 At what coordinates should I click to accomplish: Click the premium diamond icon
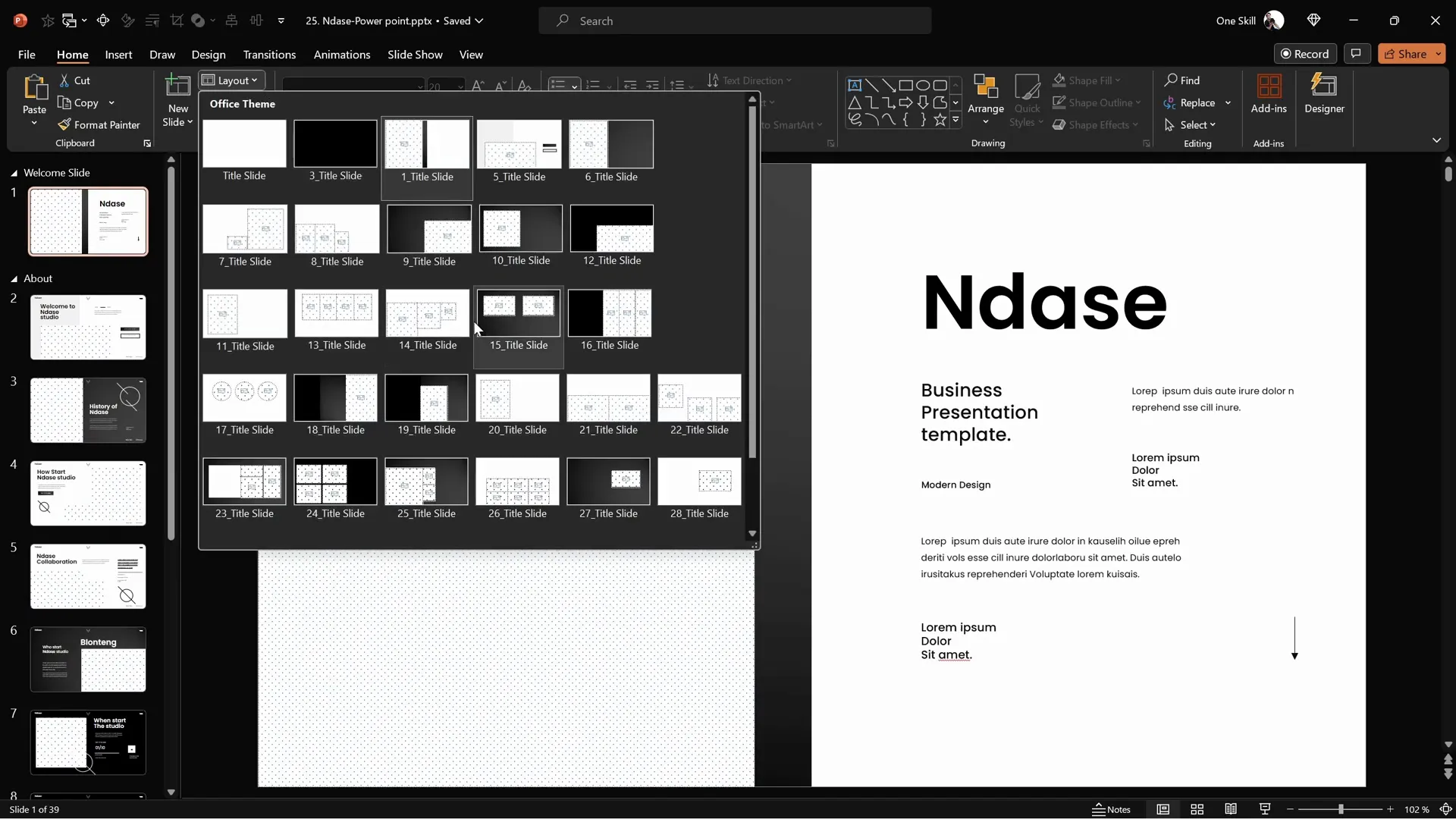coord(1314,20)
